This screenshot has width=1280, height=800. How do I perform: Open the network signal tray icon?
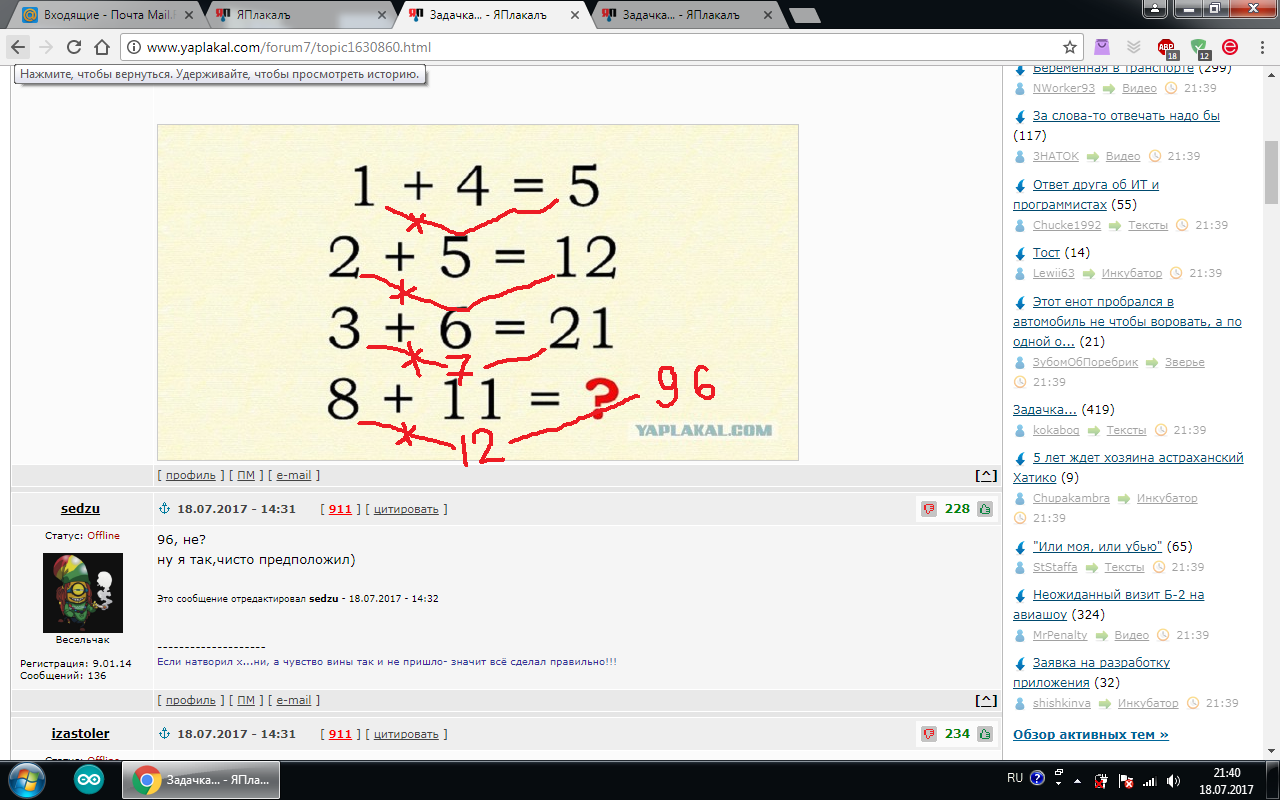[x=1149, y=779]
